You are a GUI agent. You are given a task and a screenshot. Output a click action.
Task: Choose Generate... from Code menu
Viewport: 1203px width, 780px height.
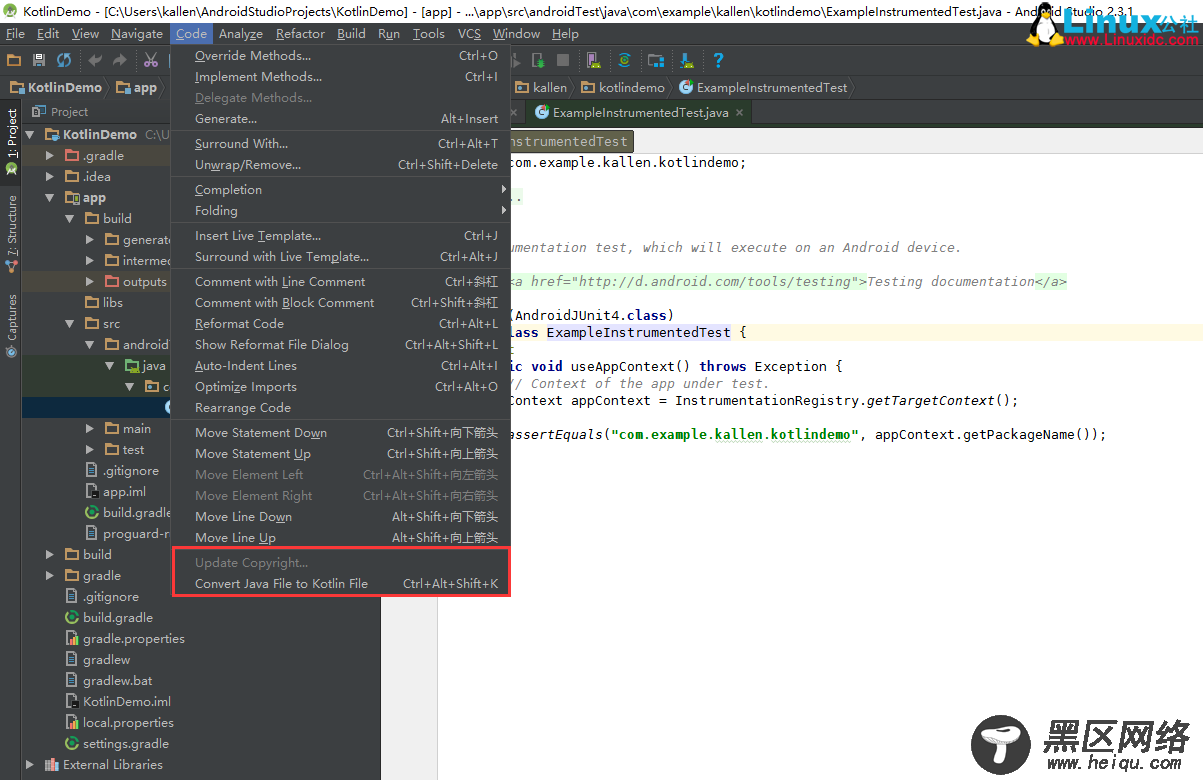click(x=340, y=119)
